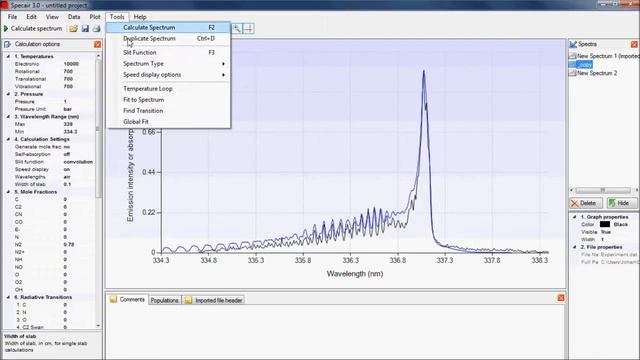640x360 pixels.
Task: Click the Delete button in Spectra panel
Action: click(x=585, y=203)
